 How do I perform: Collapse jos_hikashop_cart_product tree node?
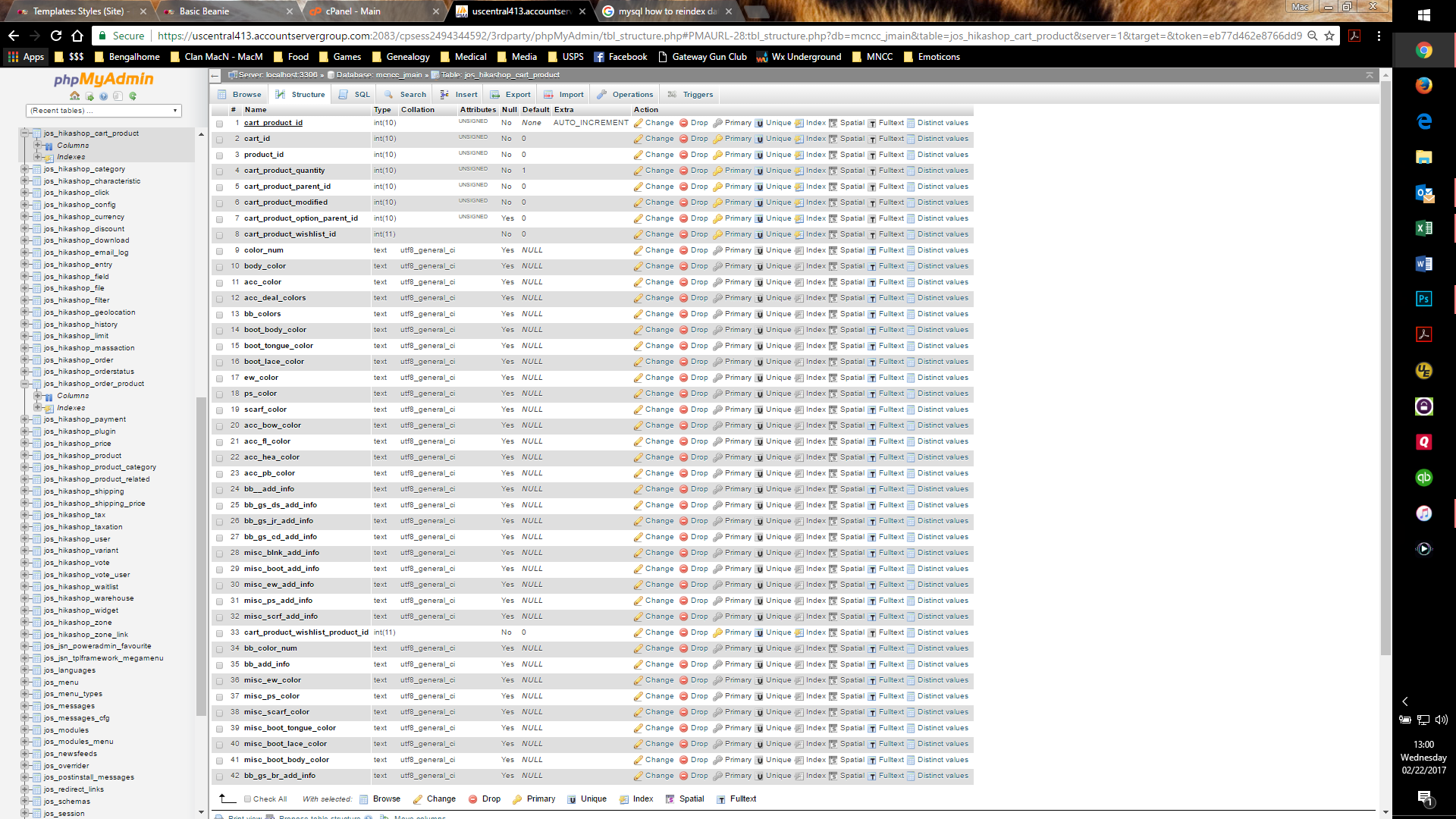[x=24, y=133]
